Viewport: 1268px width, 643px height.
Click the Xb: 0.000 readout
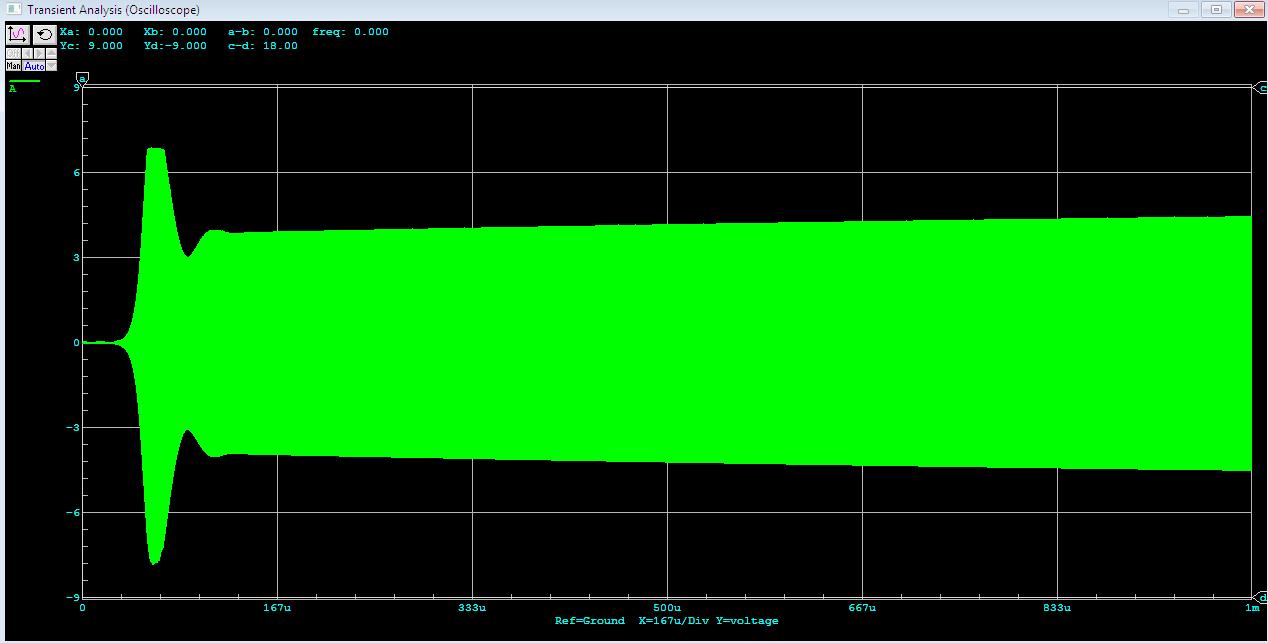coord(175,32)
